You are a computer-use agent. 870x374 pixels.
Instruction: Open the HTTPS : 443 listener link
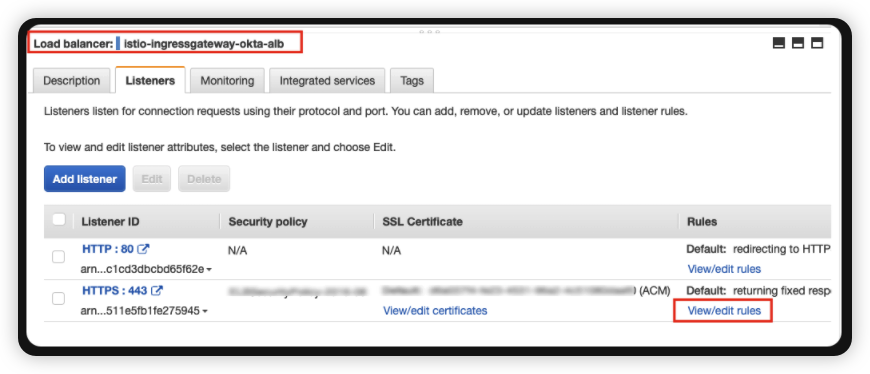click(115, 291)
